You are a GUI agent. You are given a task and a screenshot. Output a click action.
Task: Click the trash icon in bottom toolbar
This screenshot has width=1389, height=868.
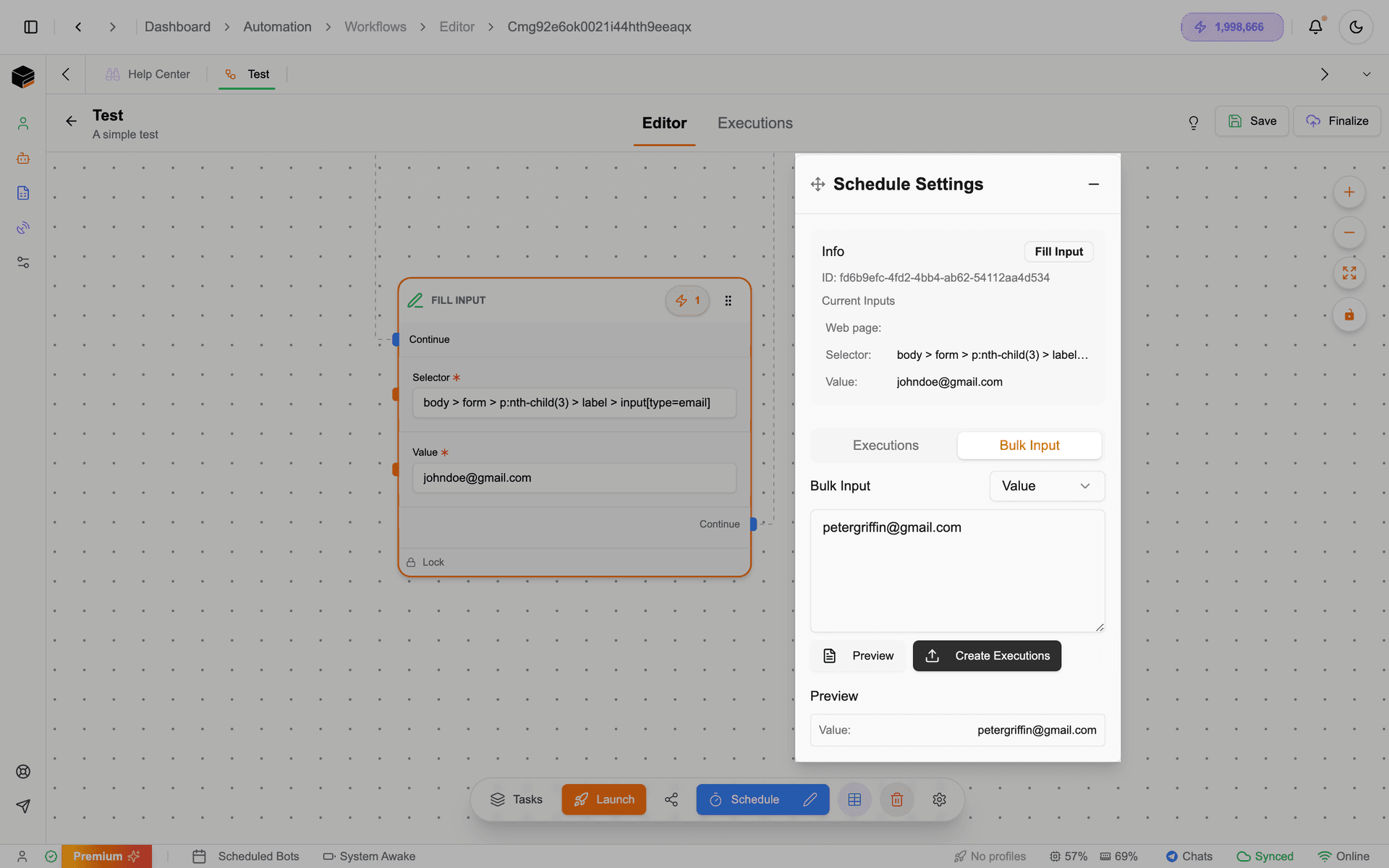[x=896, y=799]
